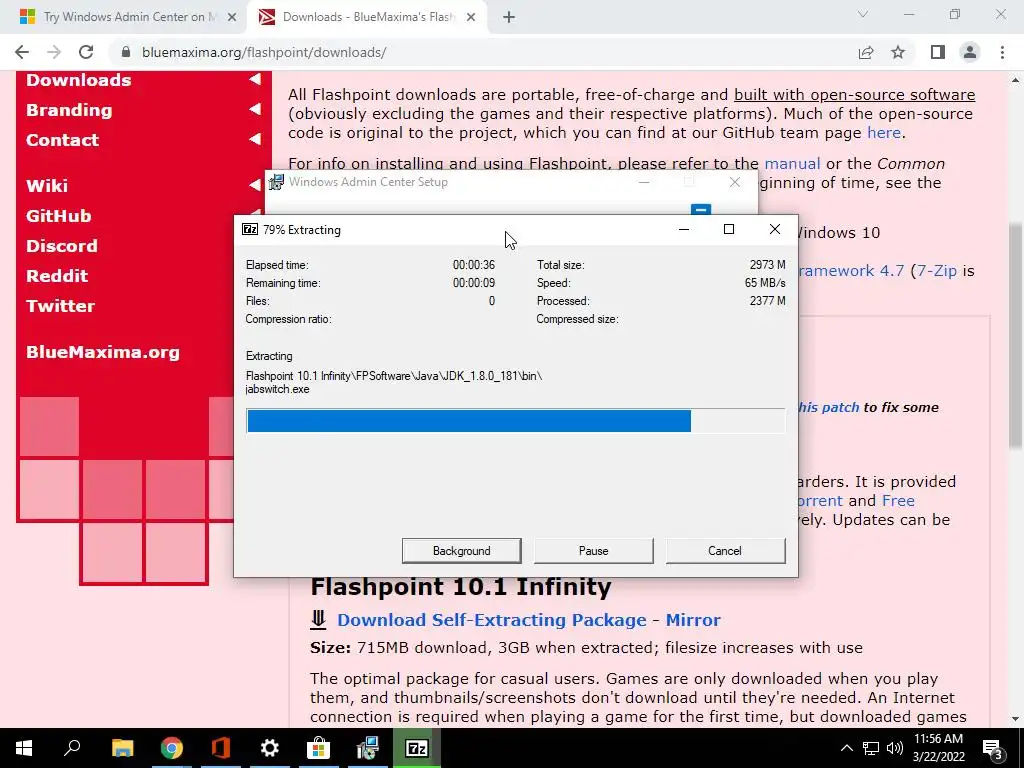Open the Twitter sidebar link
This screenshot has width=1024, height=768.
click(x=60, y=306)
